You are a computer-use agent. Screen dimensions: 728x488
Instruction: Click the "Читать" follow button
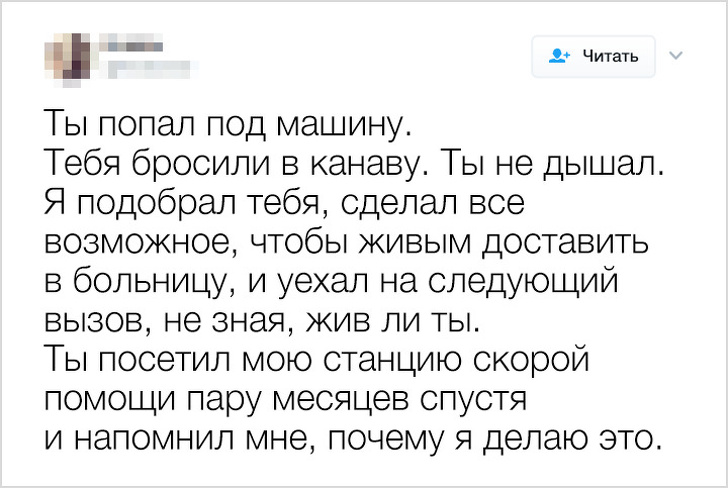[x=593, y=56]
